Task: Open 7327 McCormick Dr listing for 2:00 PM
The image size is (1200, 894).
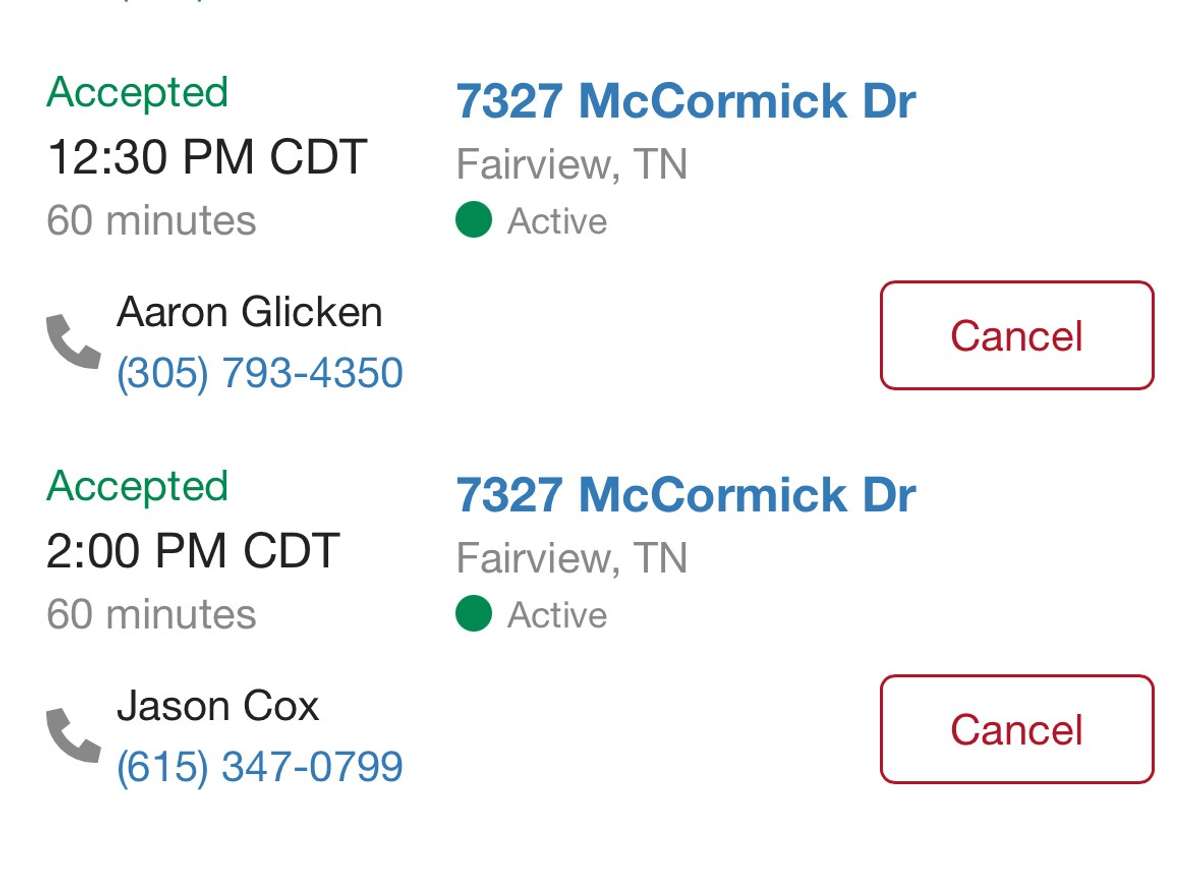Action: click(686, 495)
